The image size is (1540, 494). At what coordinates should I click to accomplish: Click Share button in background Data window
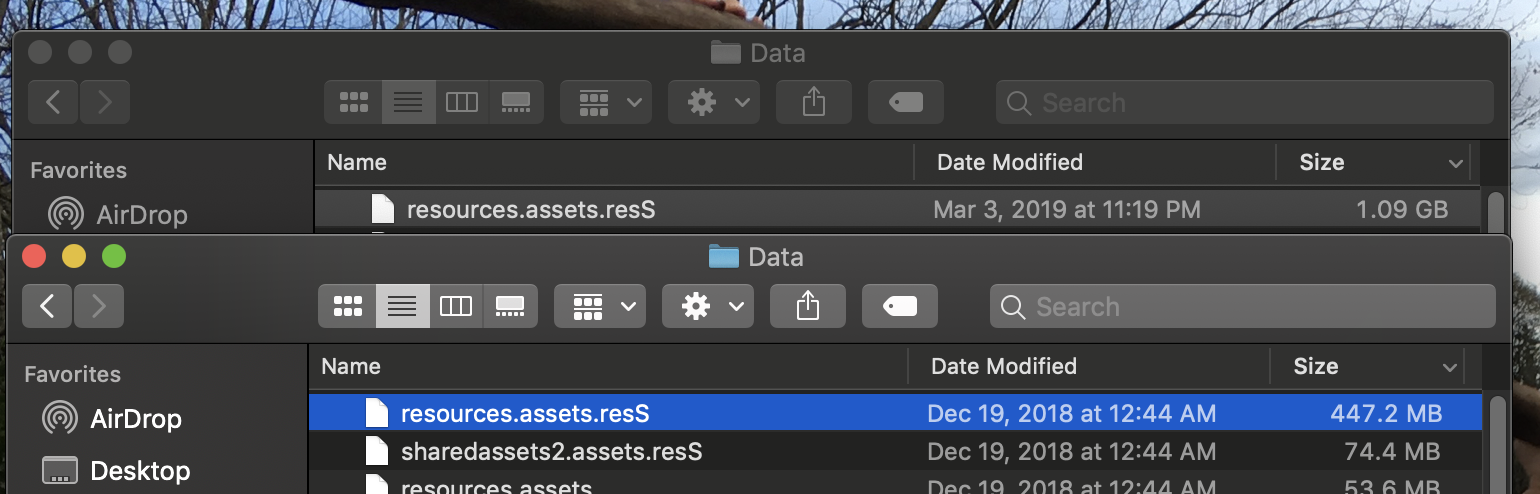(x=814, y=102)
